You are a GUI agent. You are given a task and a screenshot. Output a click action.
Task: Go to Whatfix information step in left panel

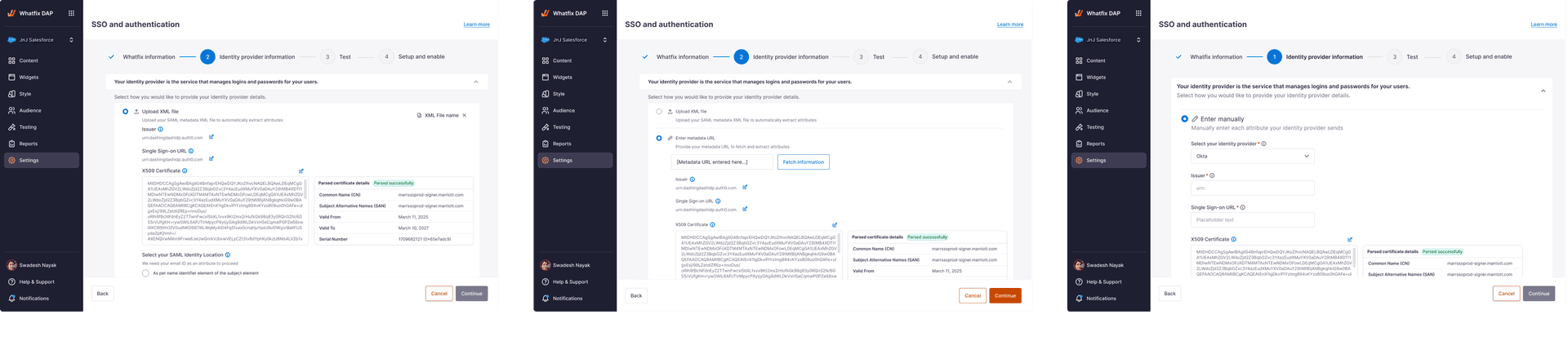(x=141, y=57)
